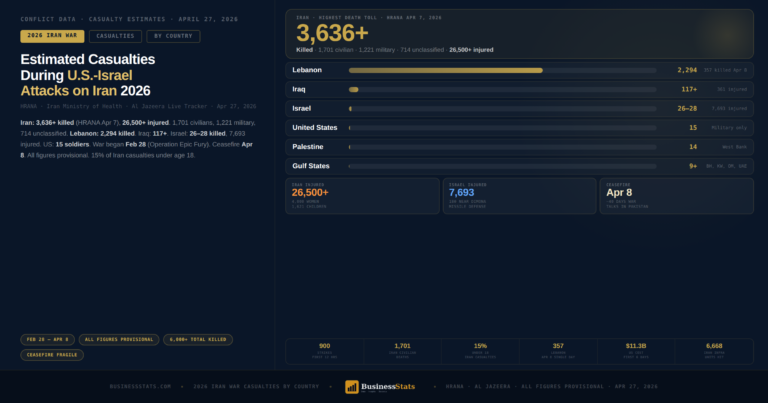The width and height of the screenshot is (768, 403).
Task: Click the United States 15 value
Action: 693,127
